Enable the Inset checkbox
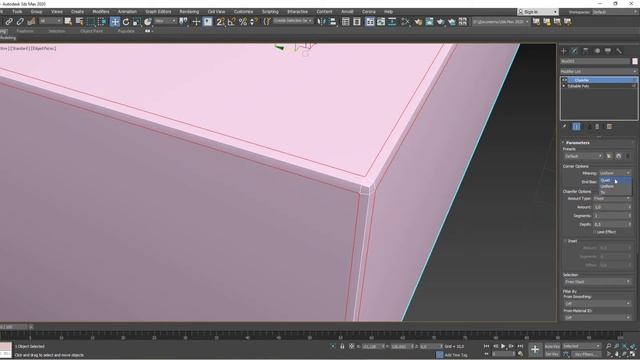The image size is (640, 360). (565, 241)
